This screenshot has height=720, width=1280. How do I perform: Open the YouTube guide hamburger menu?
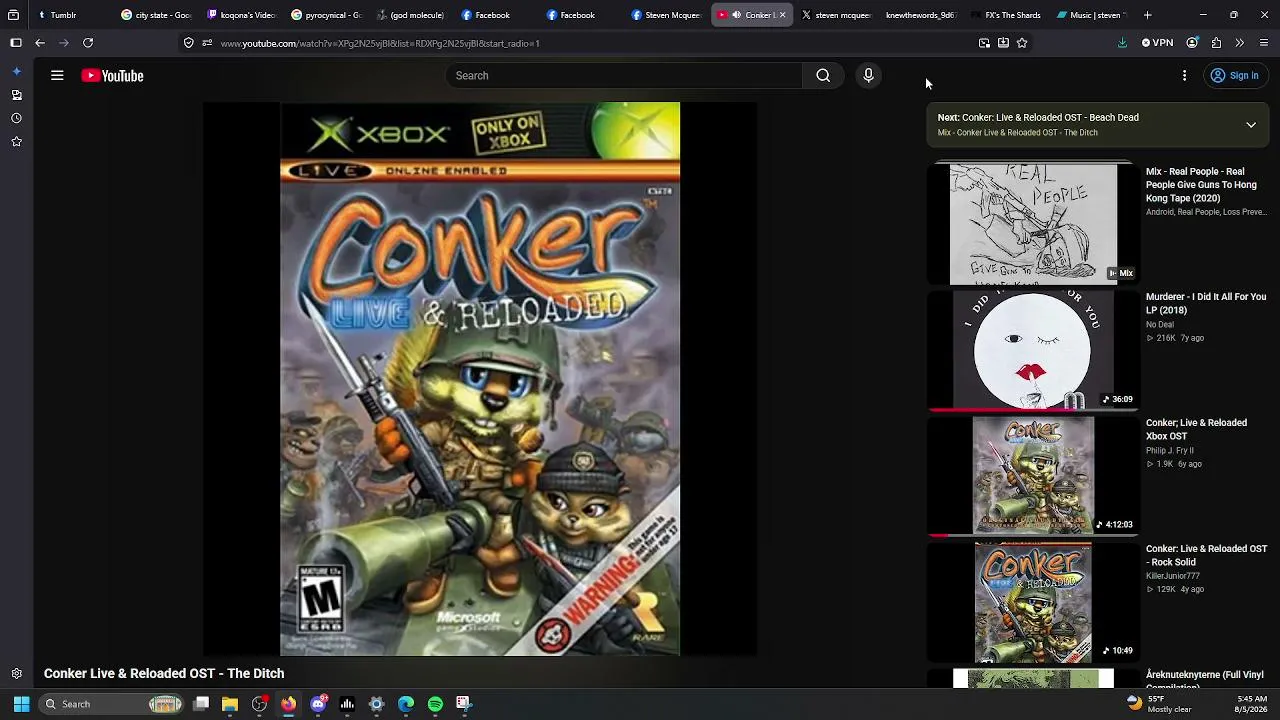[57, 76]
